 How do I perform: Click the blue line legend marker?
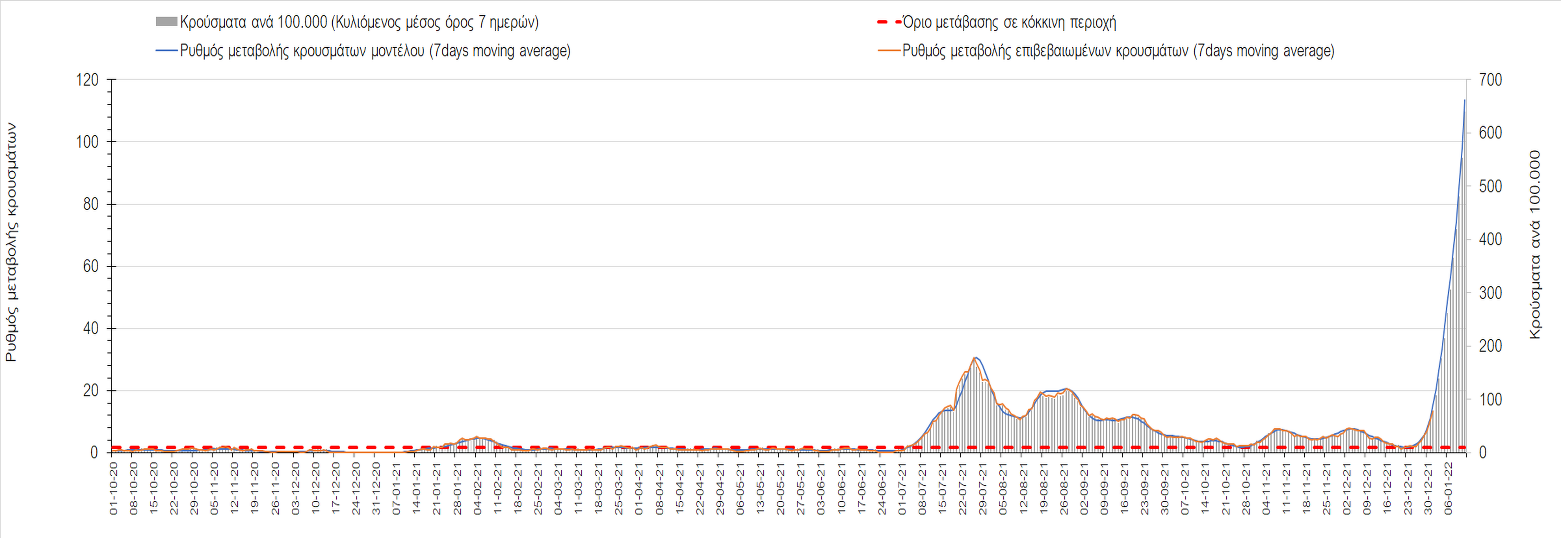[x=167, y=51]
